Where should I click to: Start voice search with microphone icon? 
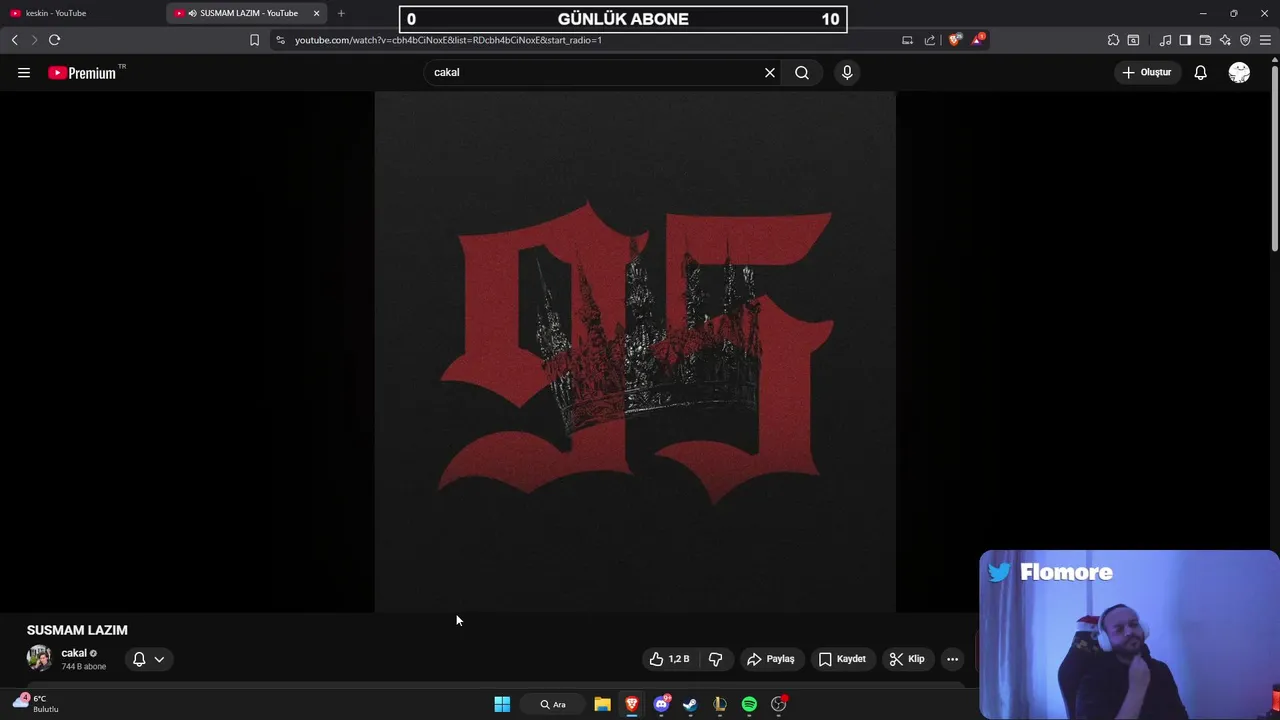click(x=847, y=72)
